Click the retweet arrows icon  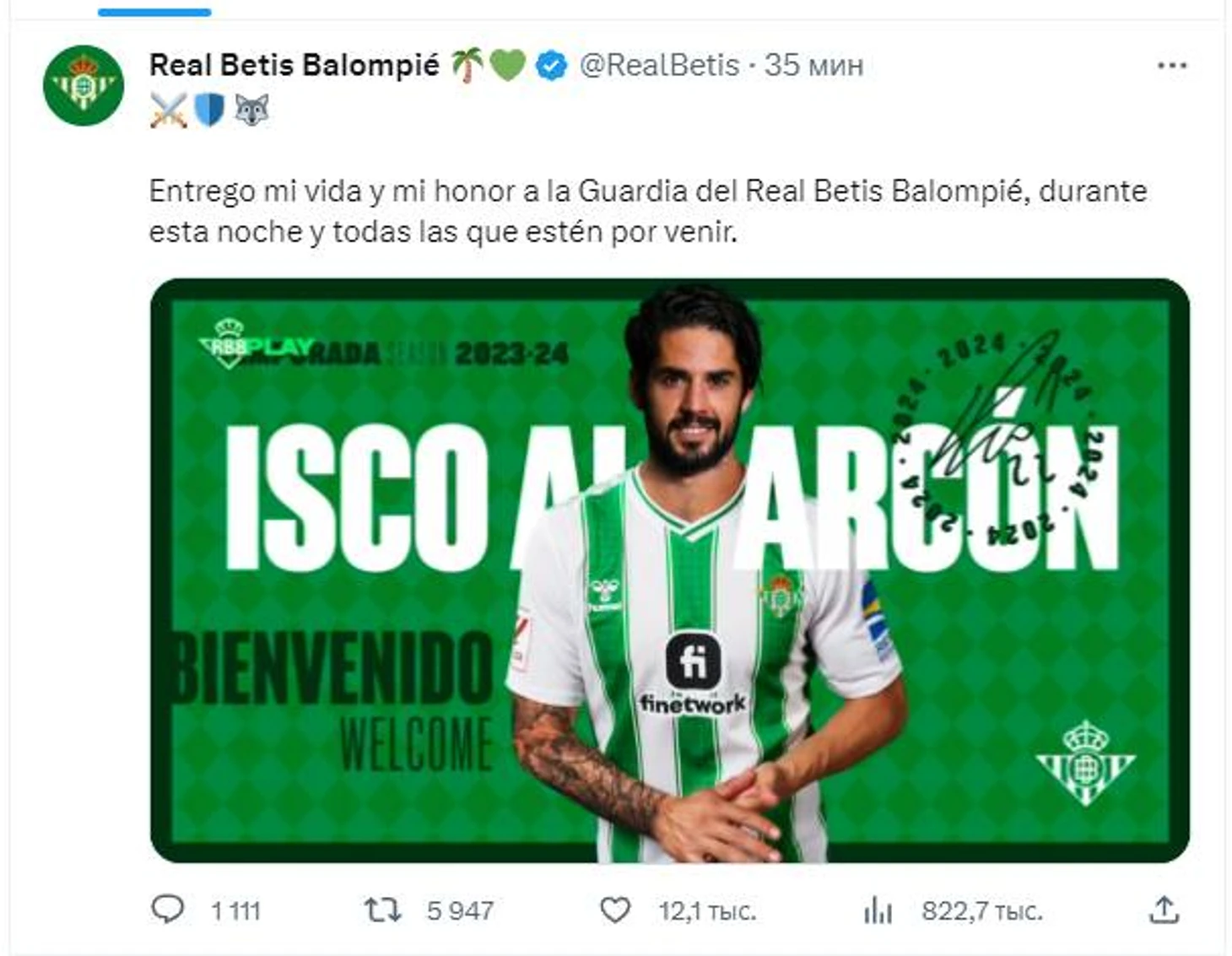[x=382, y=910]
